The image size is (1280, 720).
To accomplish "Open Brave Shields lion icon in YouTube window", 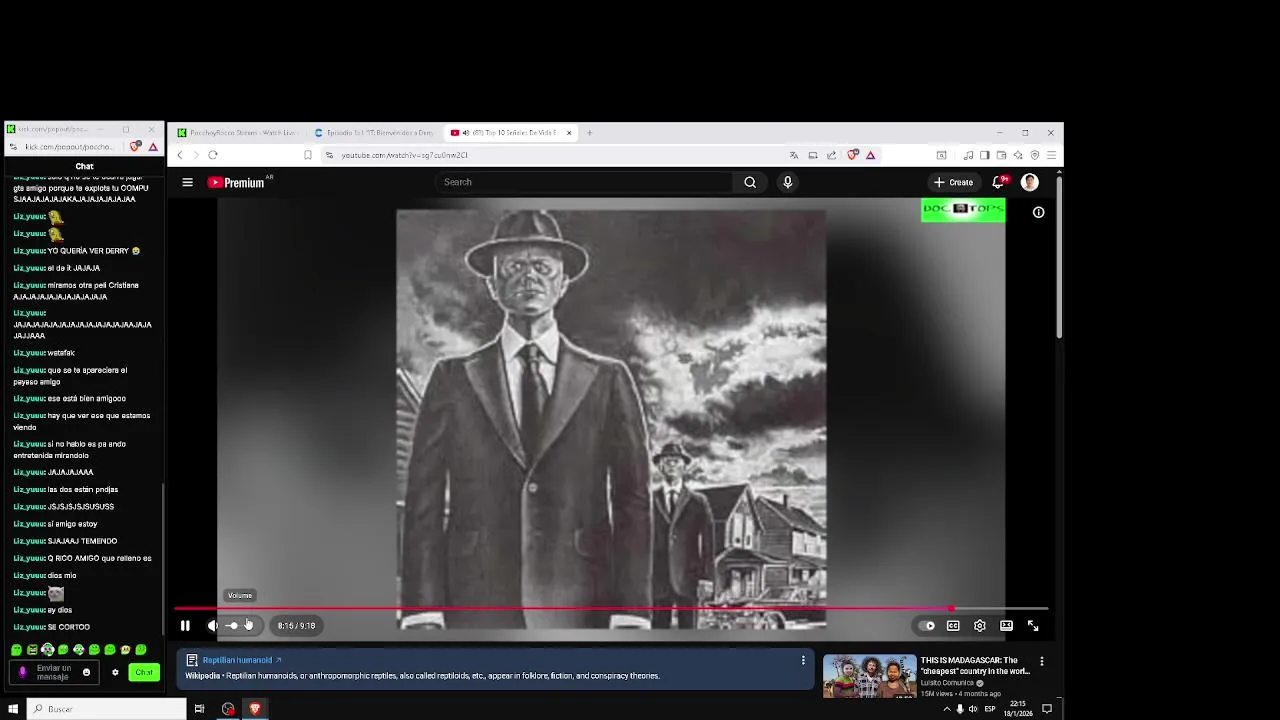I will 853,155.
